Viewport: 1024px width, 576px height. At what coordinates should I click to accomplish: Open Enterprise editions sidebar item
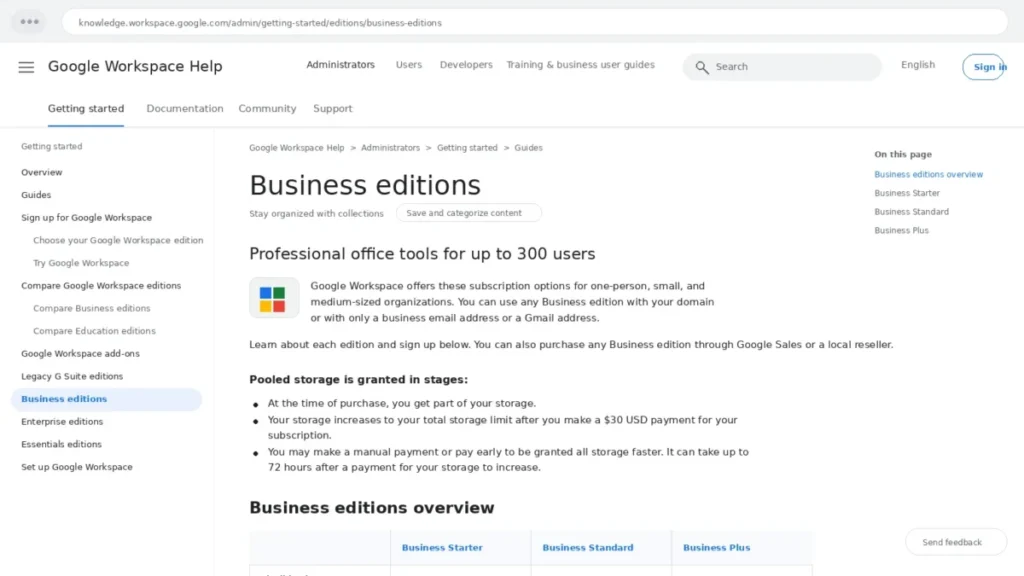pos(62,421)
